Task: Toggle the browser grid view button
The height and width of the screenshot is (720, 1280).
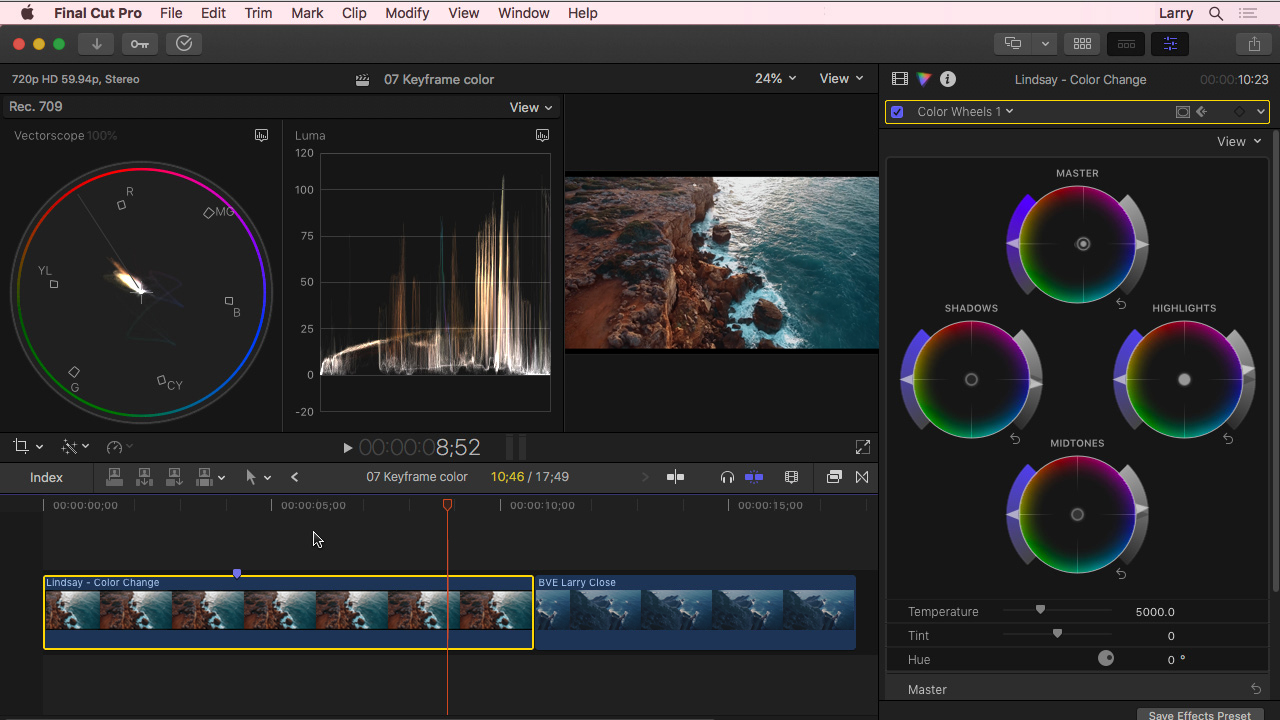Action: (x=1082, y=44)
